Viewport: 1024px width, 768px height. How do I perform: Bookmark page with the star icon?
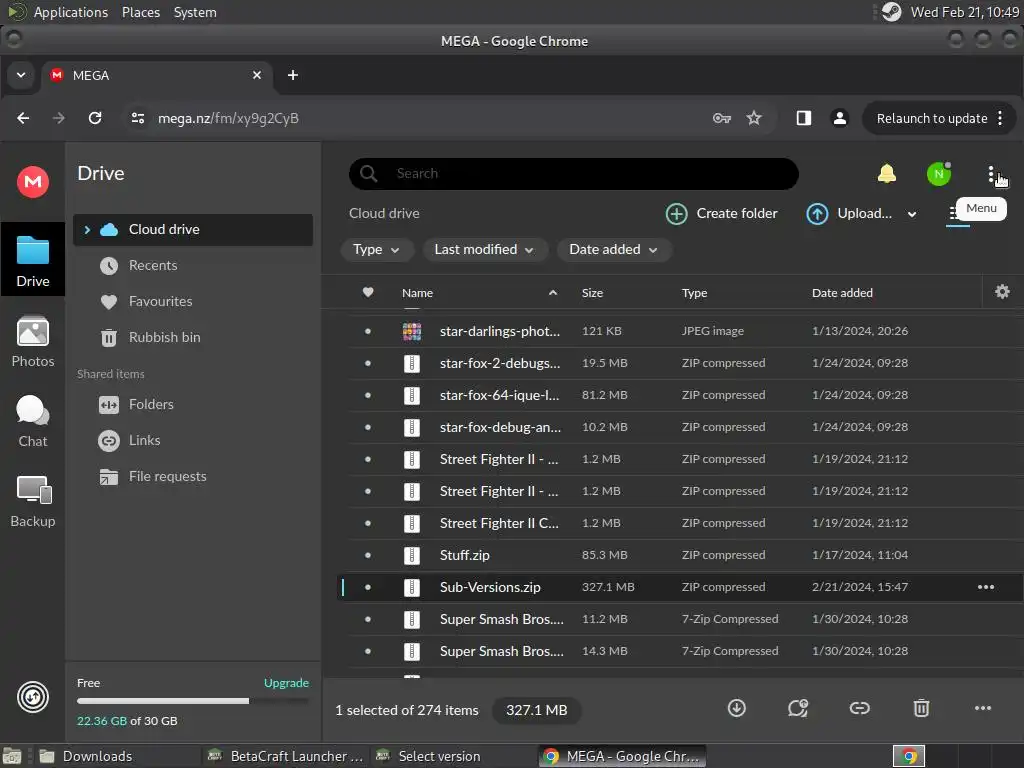[x=754, y=118]
